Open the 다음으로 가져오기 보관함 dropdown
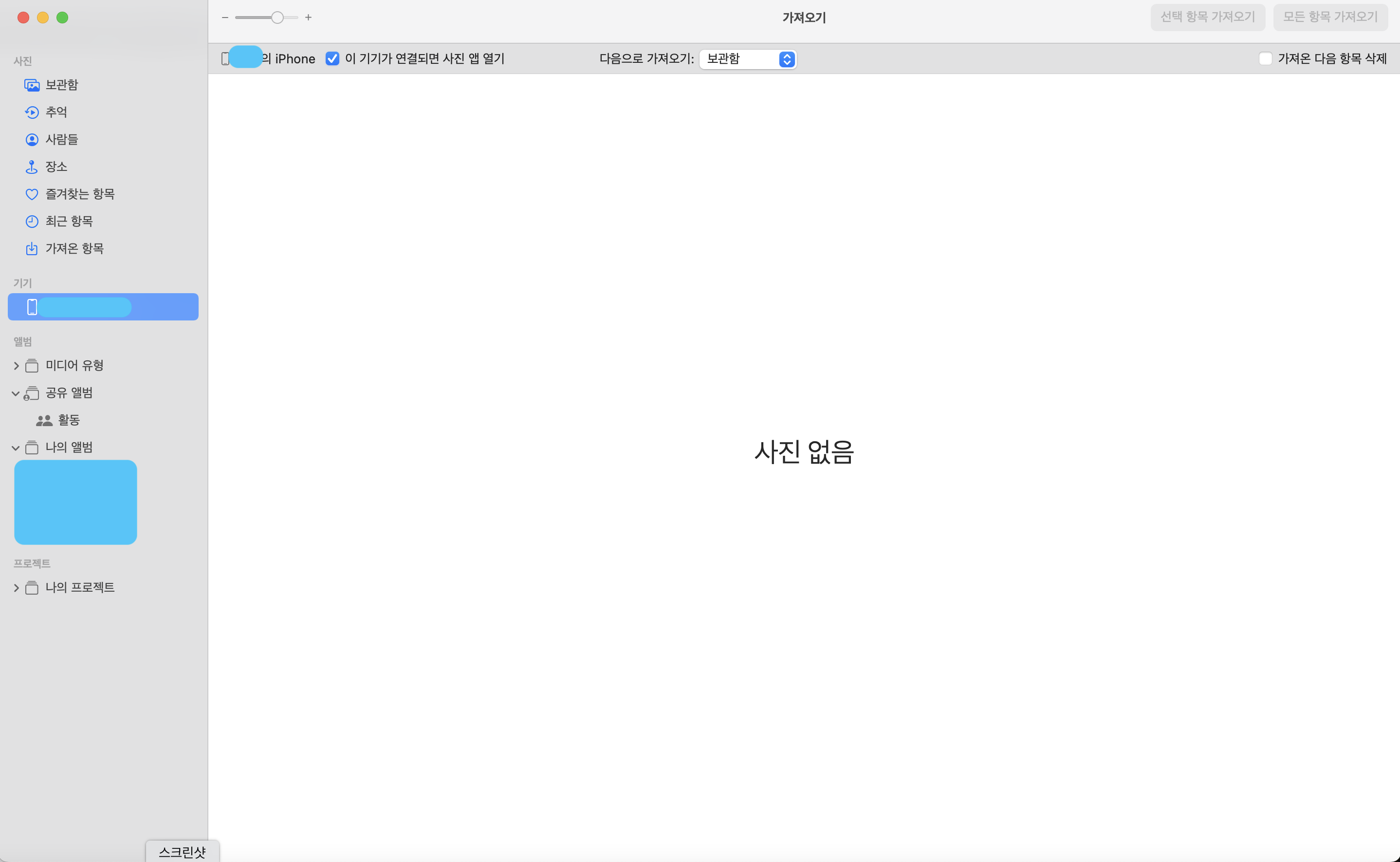The height and width of the screenshot is (862, 1400). 748,59
